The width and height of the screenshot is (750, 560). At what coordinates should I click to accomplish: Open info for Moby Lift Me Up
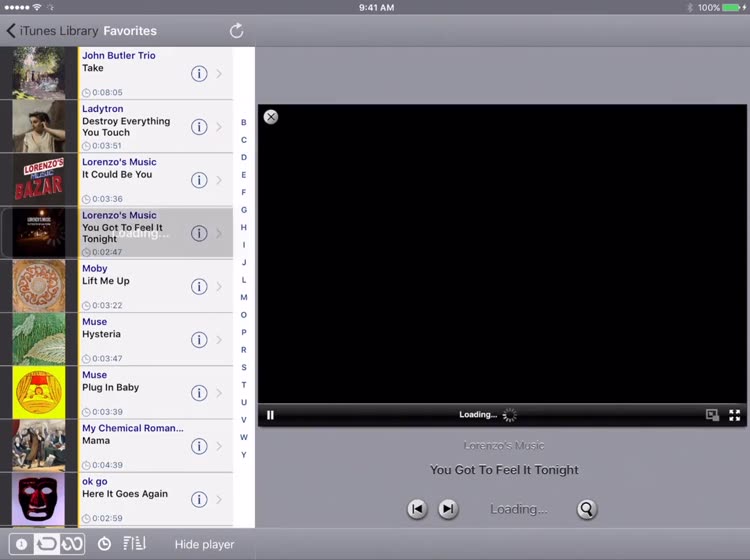pos(199,286)
